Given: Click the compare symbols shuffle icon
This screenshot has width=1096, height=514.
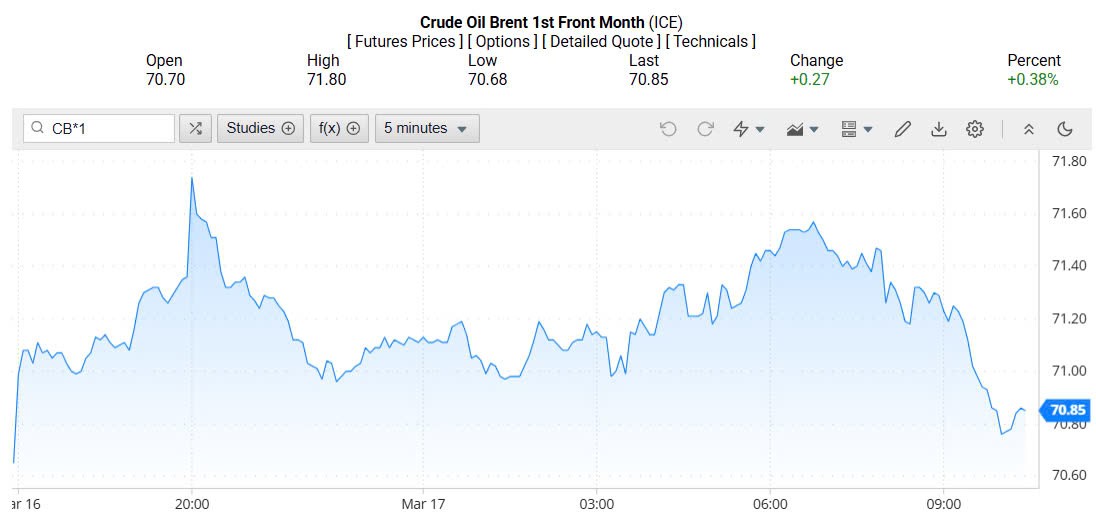Looking at the screenshot, I should point(195,128).
